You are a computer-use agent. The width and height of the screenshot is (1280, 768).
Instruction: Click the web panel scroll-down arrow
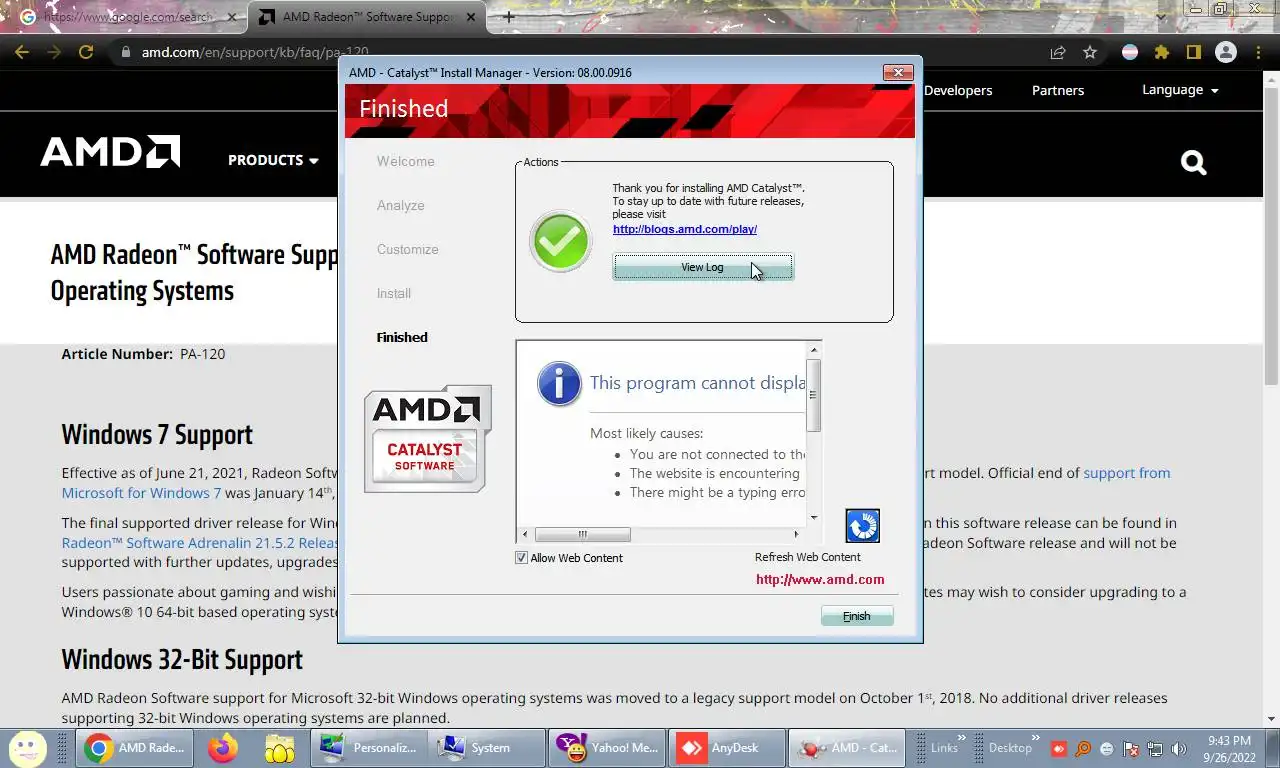pos(814,517)
